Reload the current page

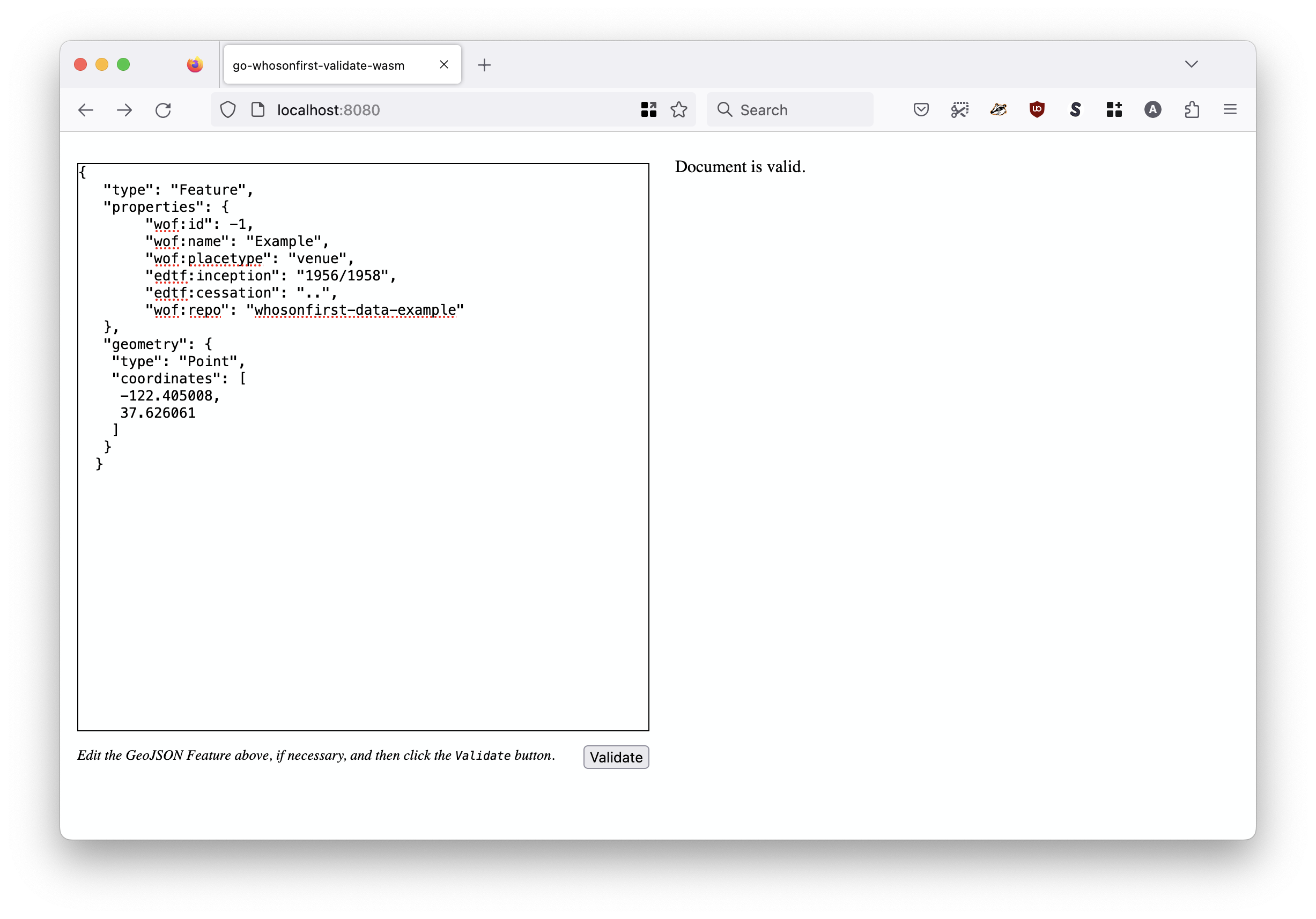164,110
